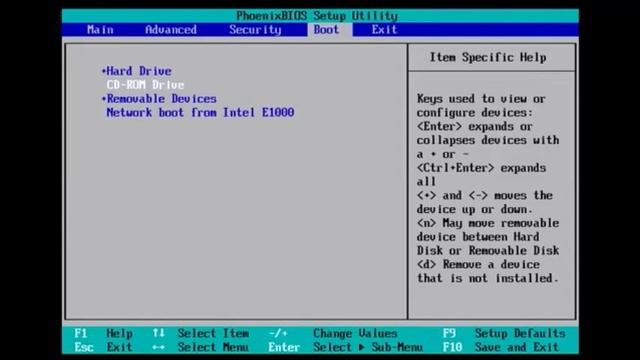Click the Select Item footer label
640x360 pixels.
tap(213, 333)
